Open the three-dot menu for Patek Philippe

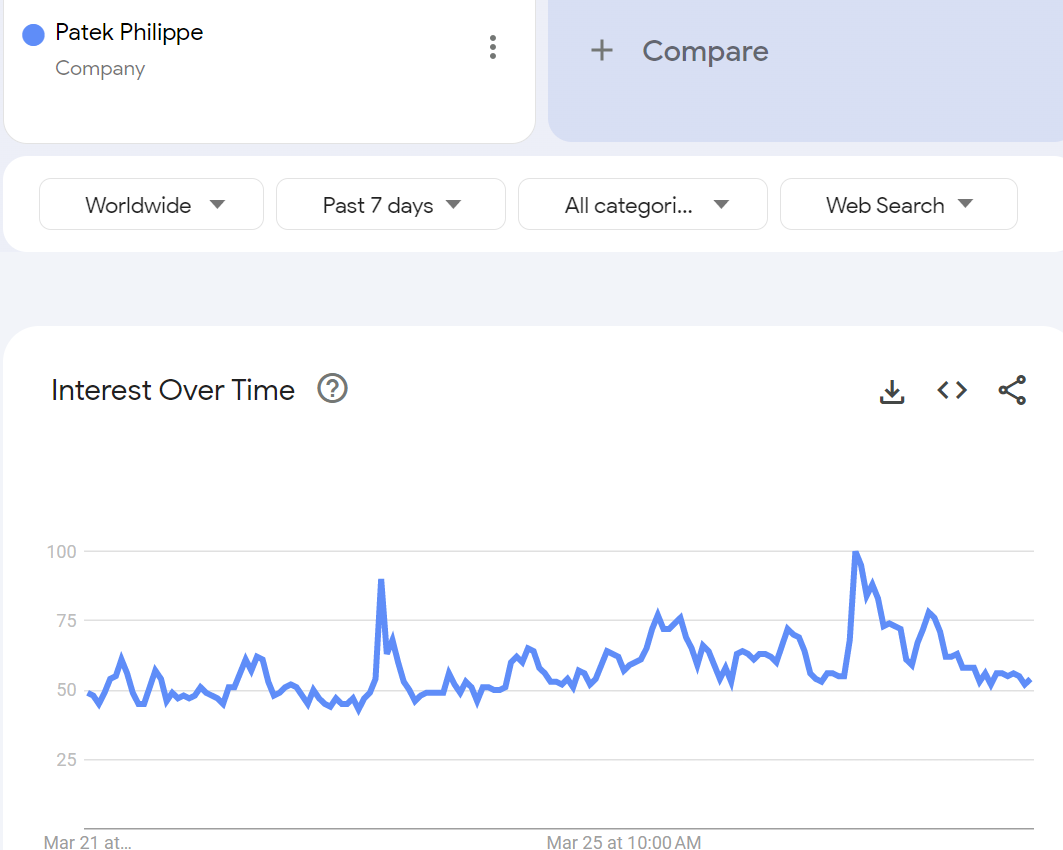[x=492, y=47]
